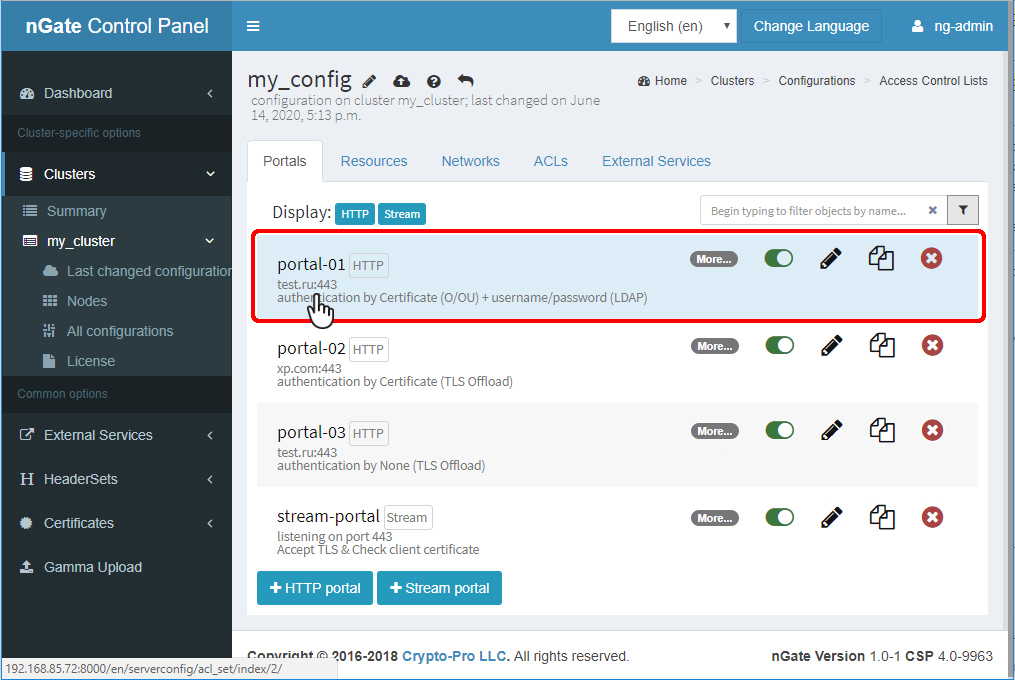Edit portal-02 using its pencil icon
This screenshot has height=680, width=1015.
[830, 346]
